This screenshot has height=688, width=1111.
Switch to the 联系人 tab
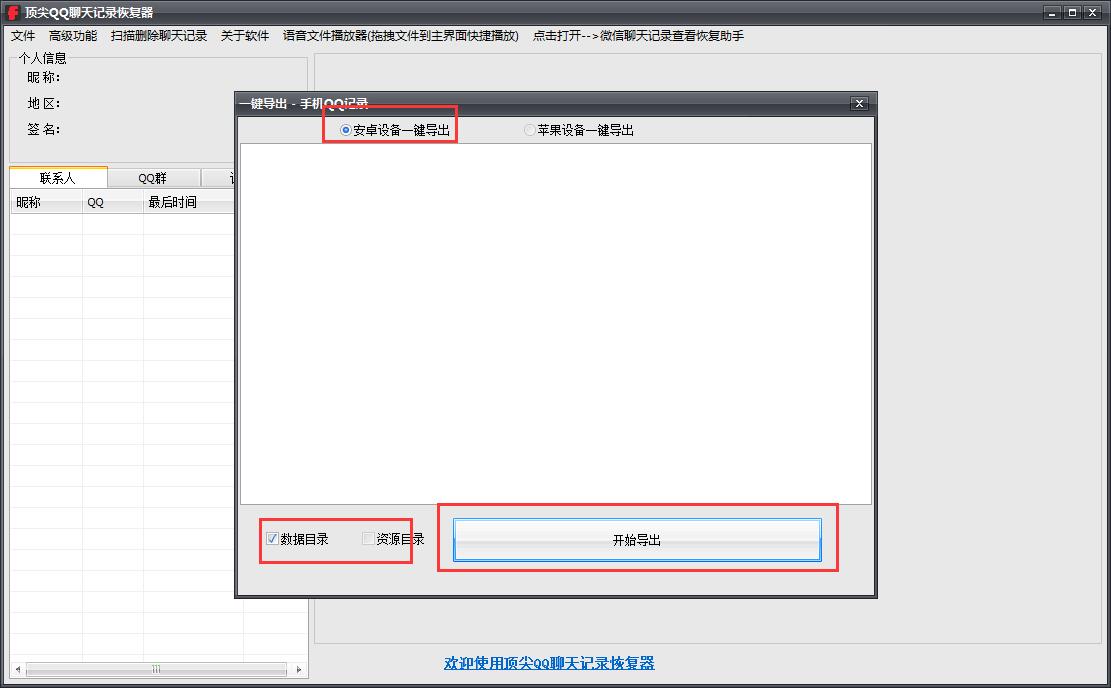[x=58, y=178]
